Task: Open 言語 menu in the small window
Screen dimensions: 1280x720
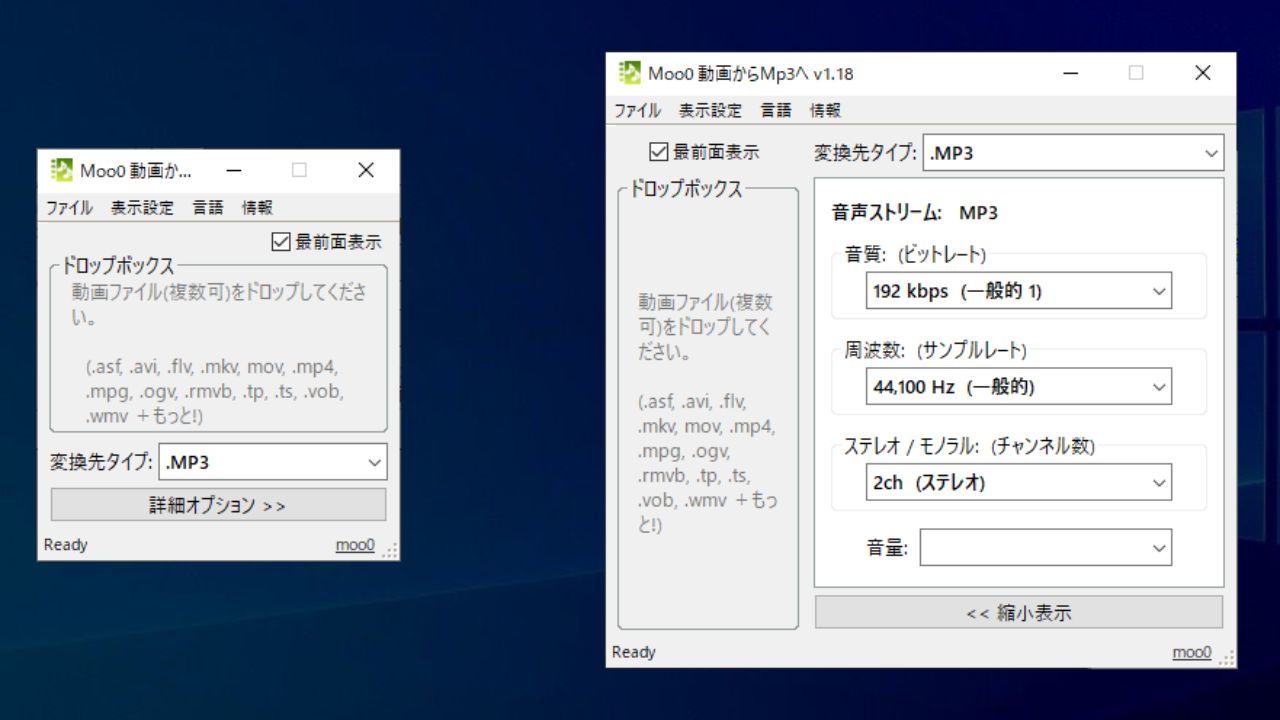Action: pos(208,208)
